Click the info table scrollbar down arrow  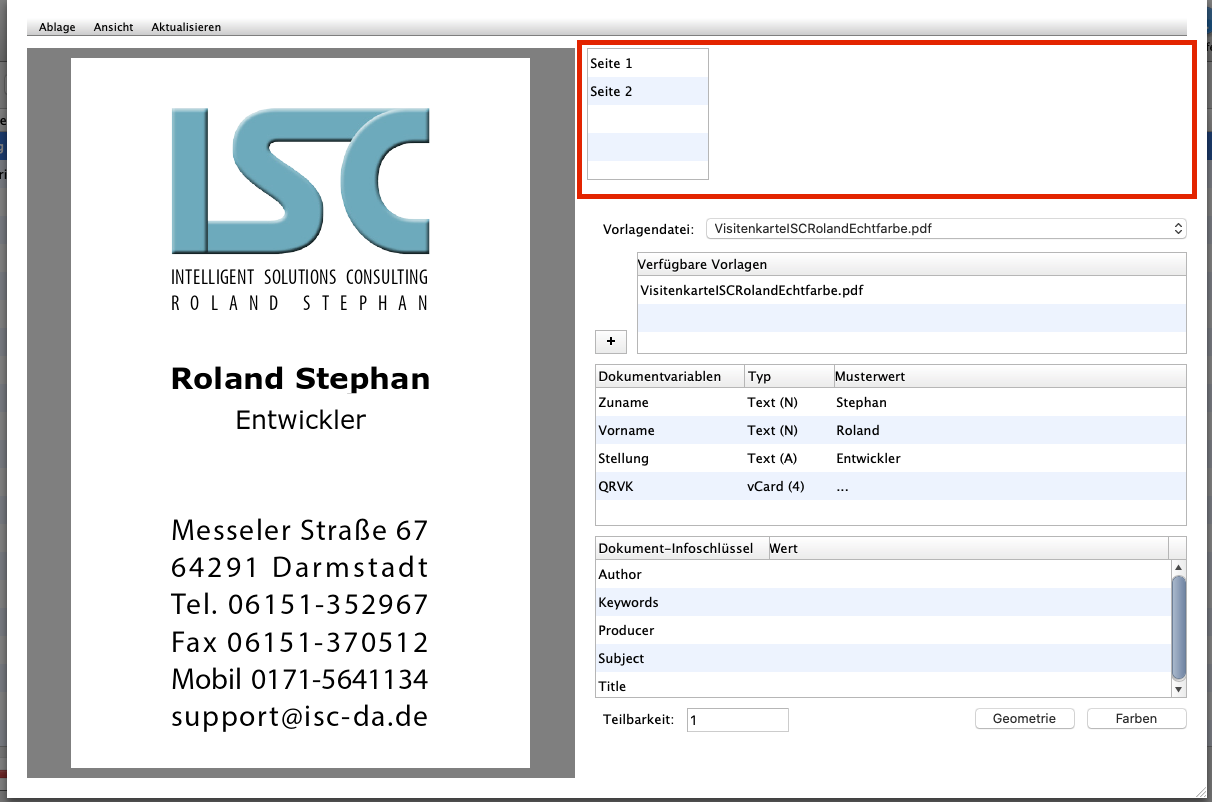1178,689
